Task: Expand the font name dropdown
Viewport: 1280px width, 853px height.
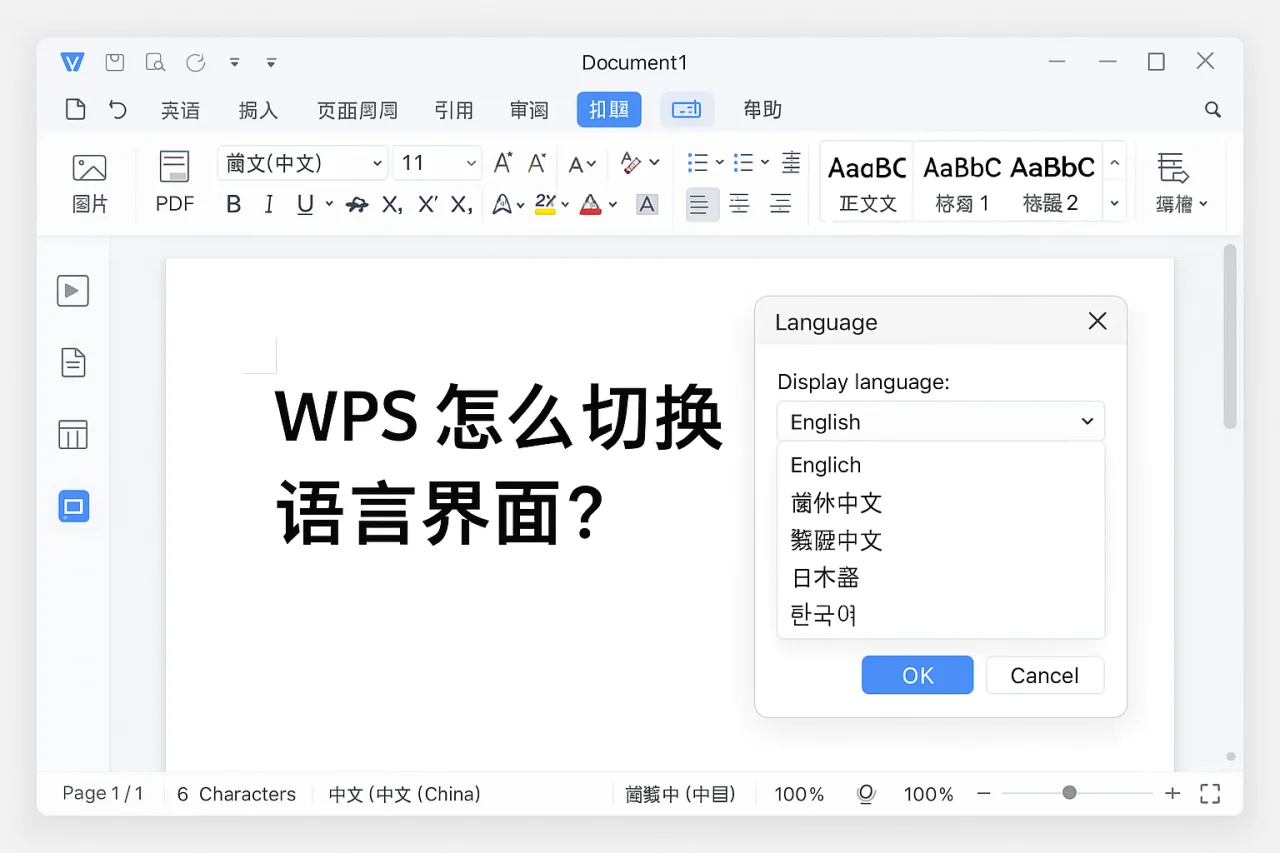Action: [301, 162]
